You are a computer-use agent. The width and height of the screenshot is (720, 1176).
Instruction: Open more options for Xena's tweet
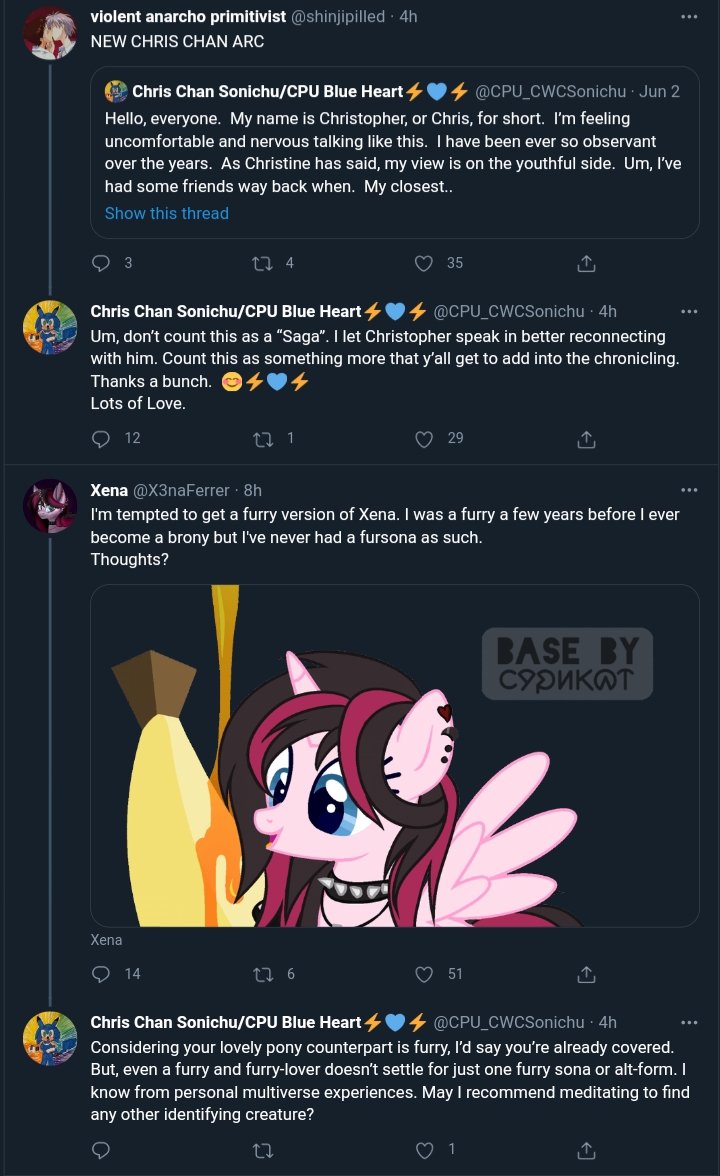tap(689, 490)
